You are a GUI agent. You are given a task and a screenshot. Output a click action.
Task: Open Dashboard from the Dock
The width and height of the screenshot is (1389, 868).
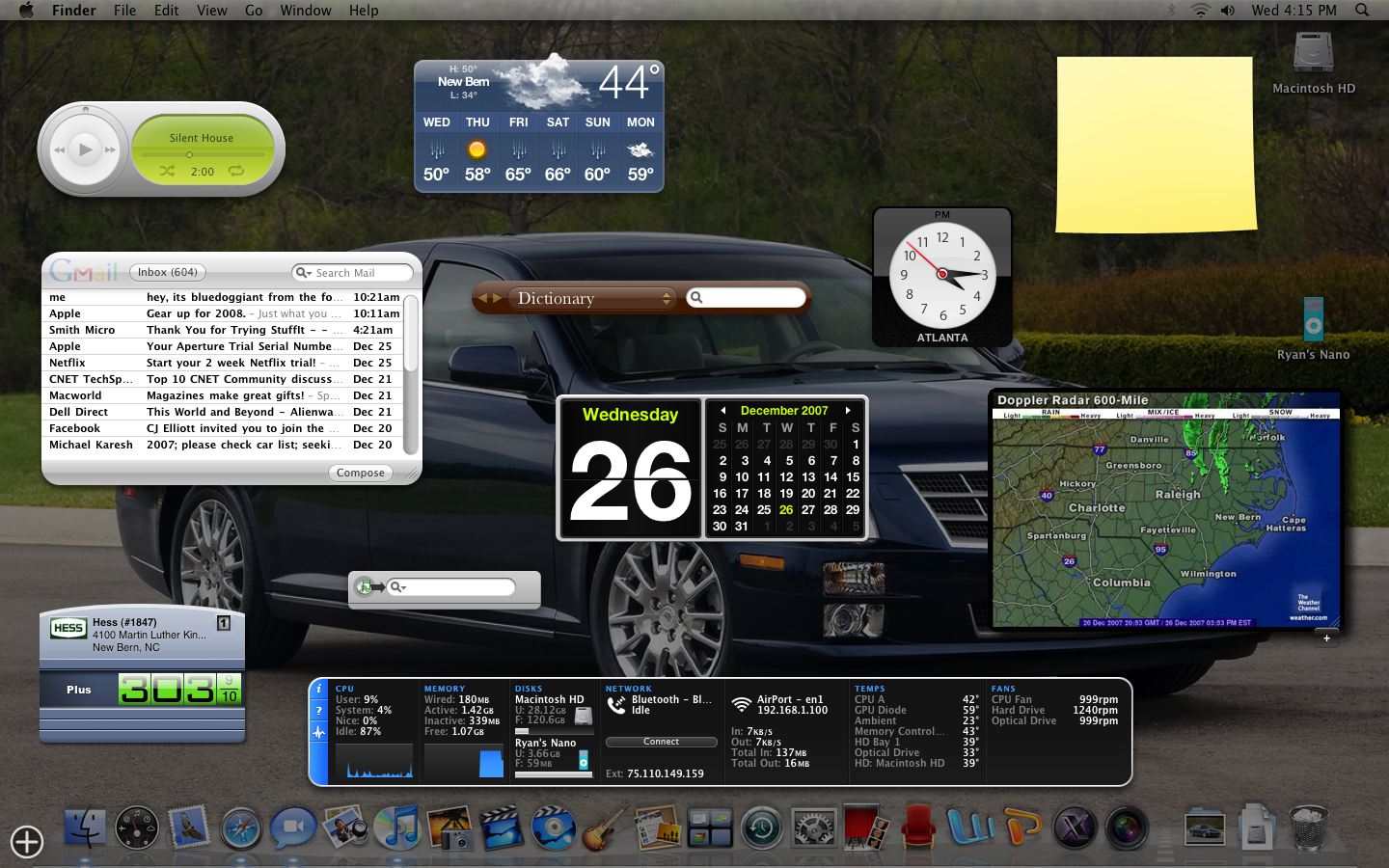point(137,827)
